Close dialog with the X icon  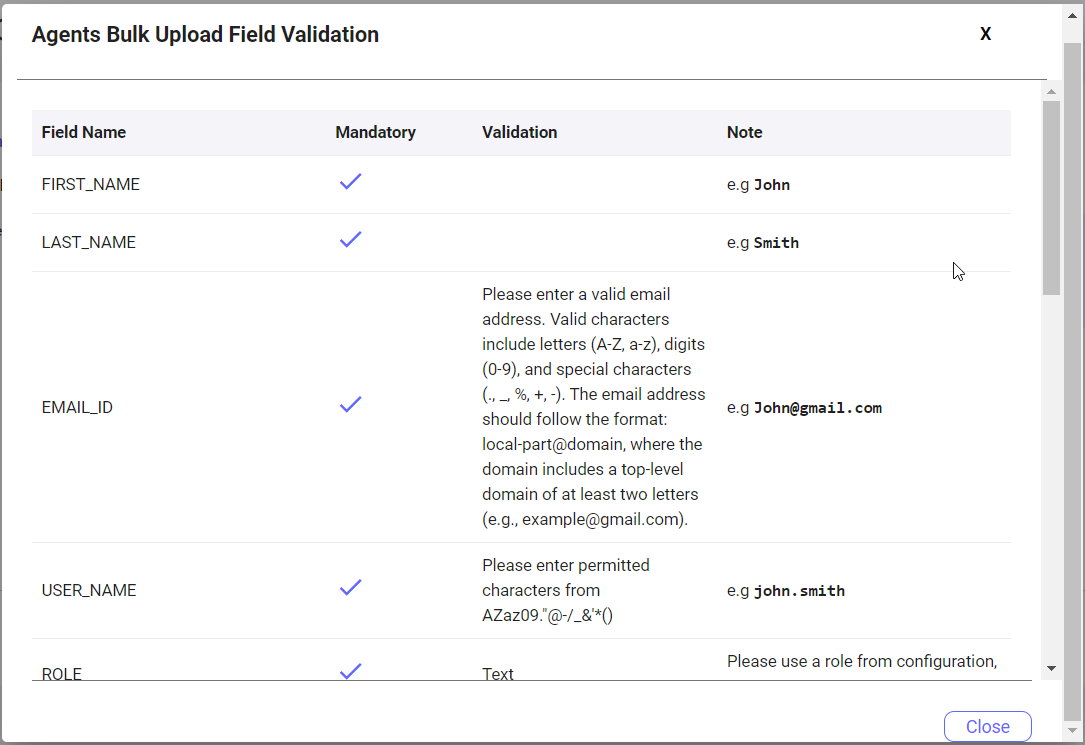[x=985, y=34]
